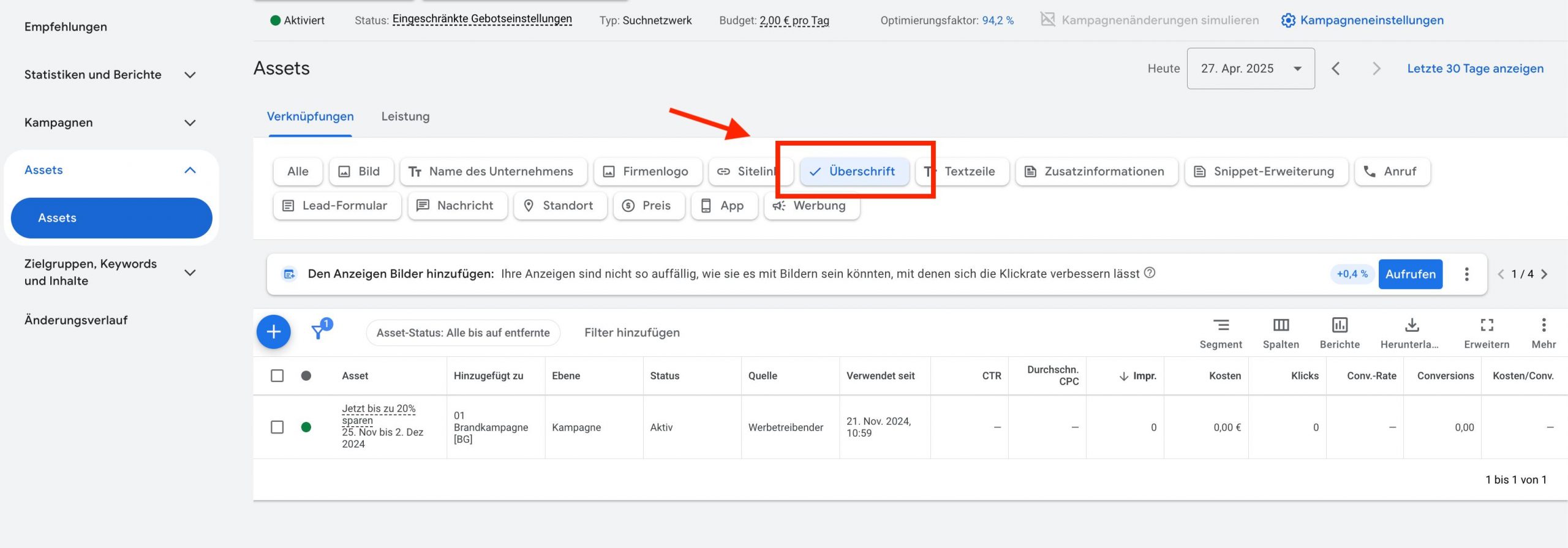Image resolution: width=1568 pixels, height=548 pixels.
Task: Click the blue plus button to add asset
Action: (x=273, y=332)
